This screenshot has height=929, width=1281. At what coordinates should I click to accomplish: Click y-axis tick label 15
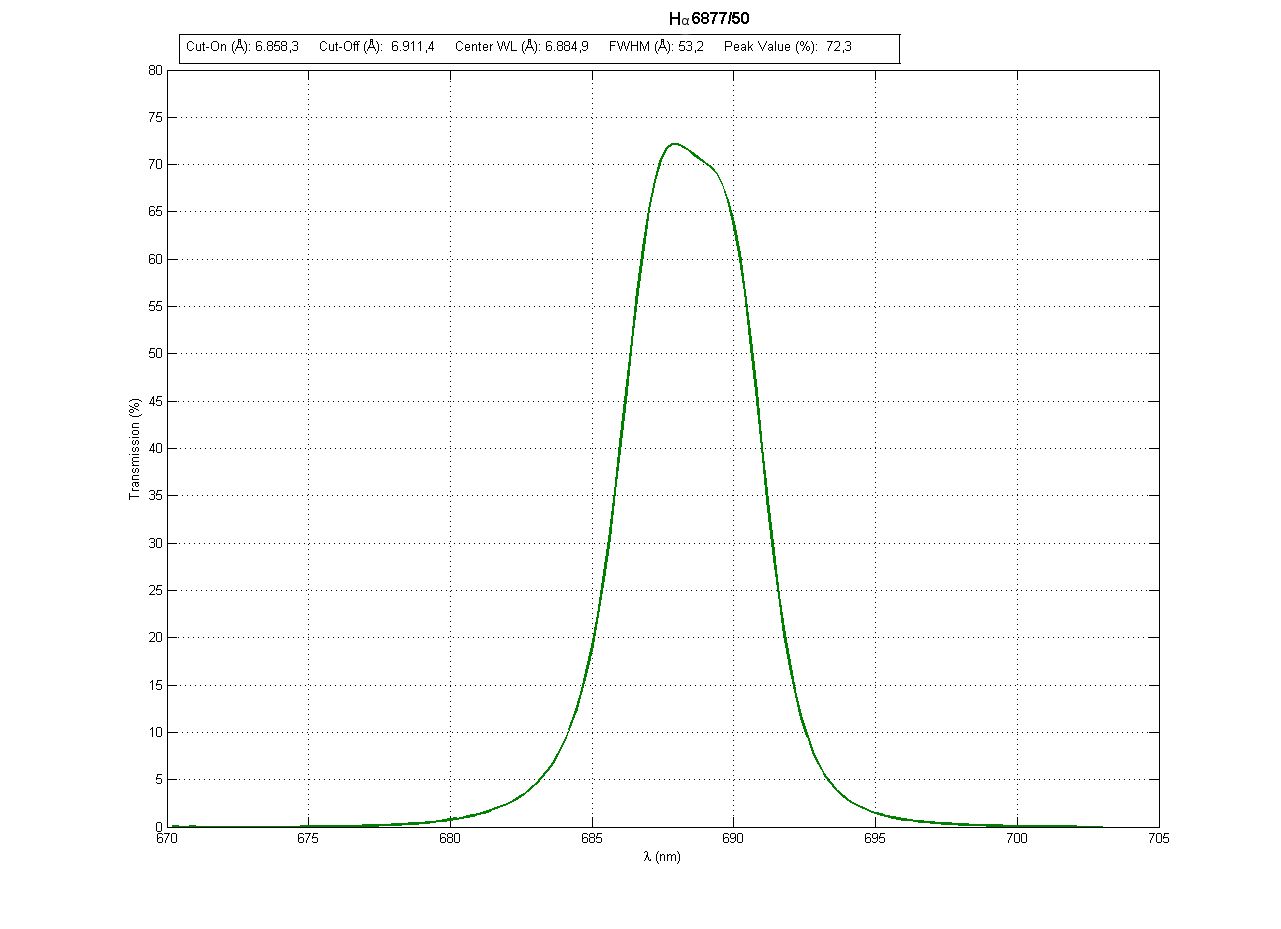click(155, 685)
